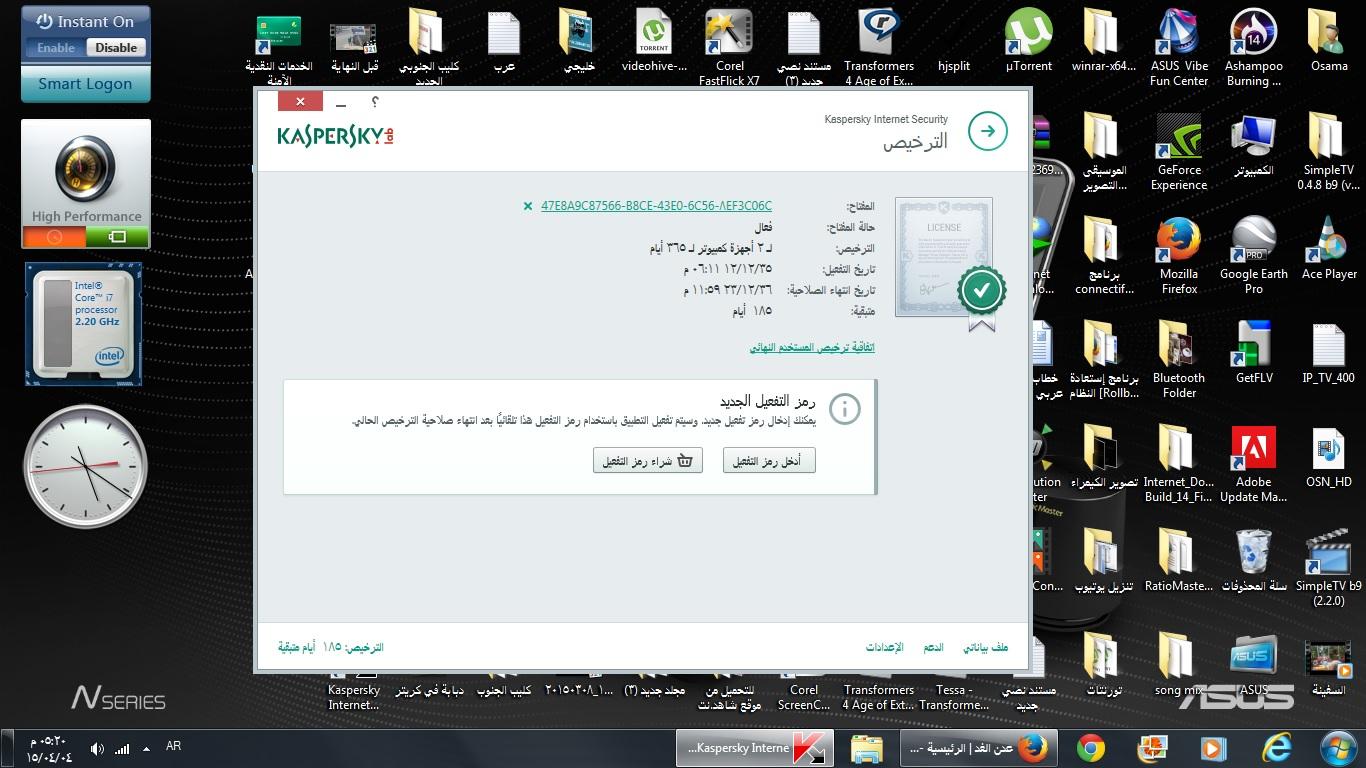Click license days remaining in Kaspersky footer

[331, 648]
